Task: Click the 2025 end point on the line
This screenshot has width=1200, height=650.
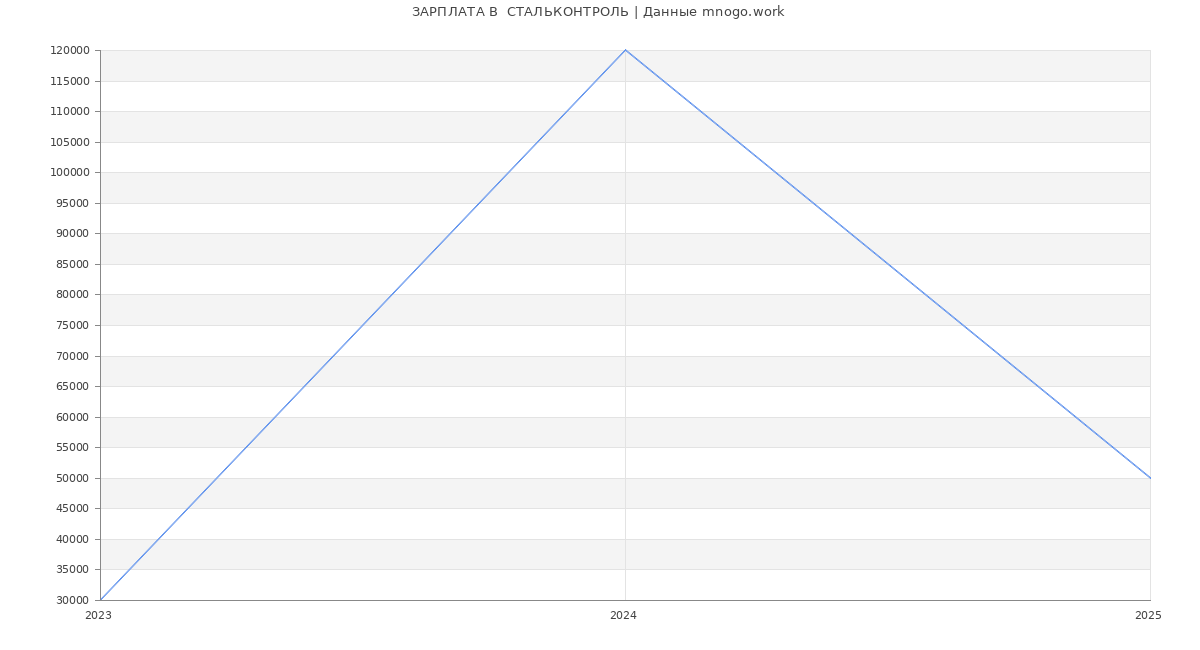Action: coord(1150,478)
